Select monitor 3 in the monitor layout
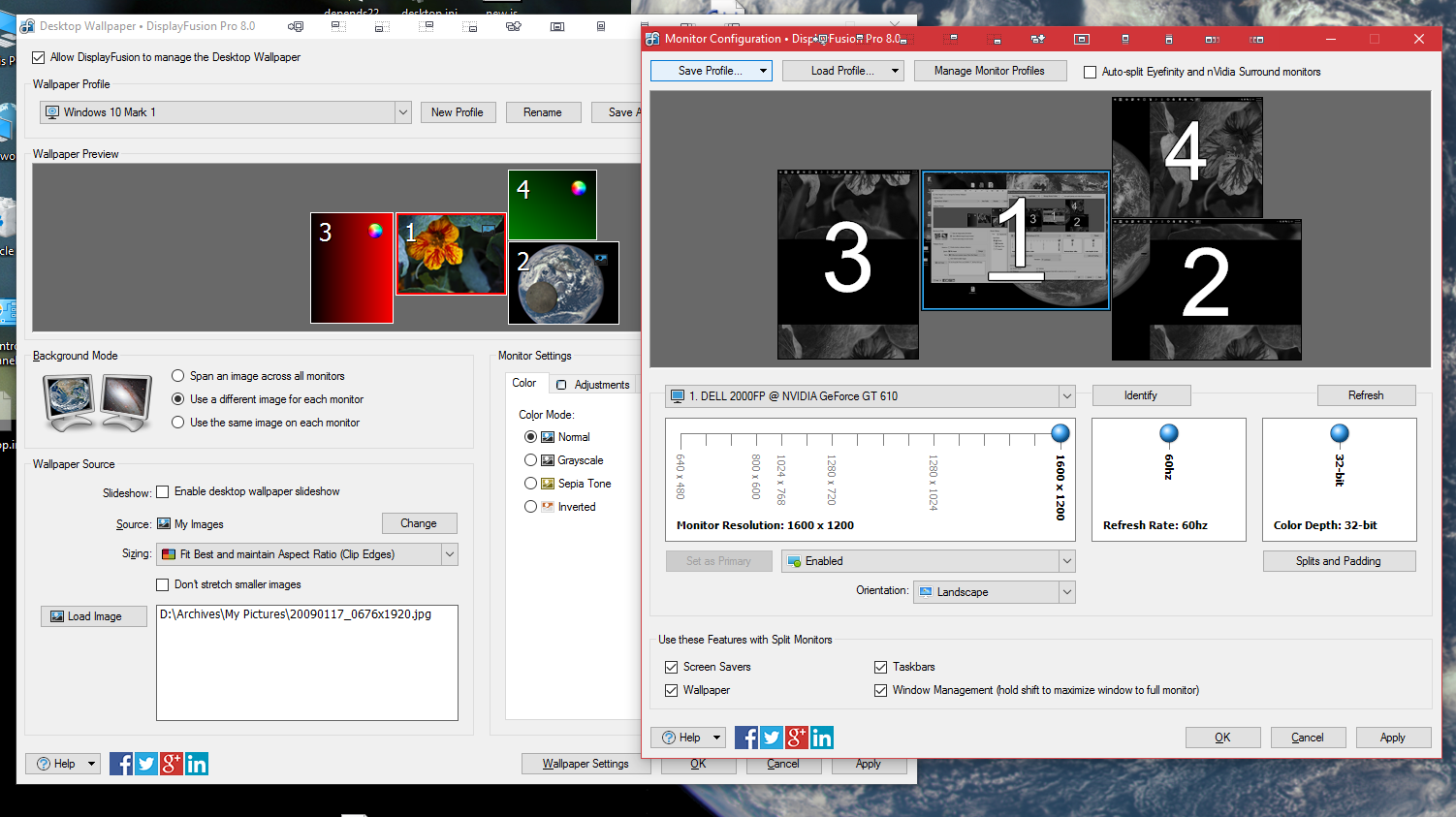This screenshot has width=1456, height=817. pyautogui.click(x=847, y=264)
